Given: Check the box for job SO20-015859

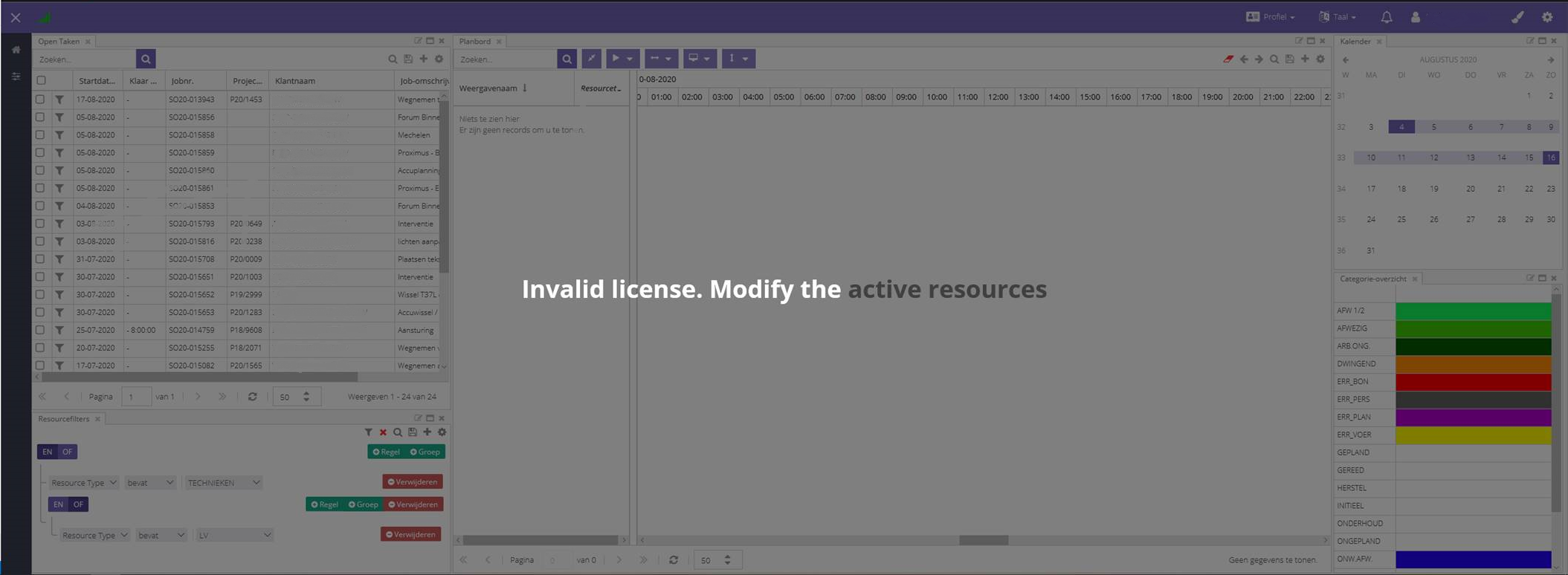Looking at the screenshot, I should pos(40,153).
